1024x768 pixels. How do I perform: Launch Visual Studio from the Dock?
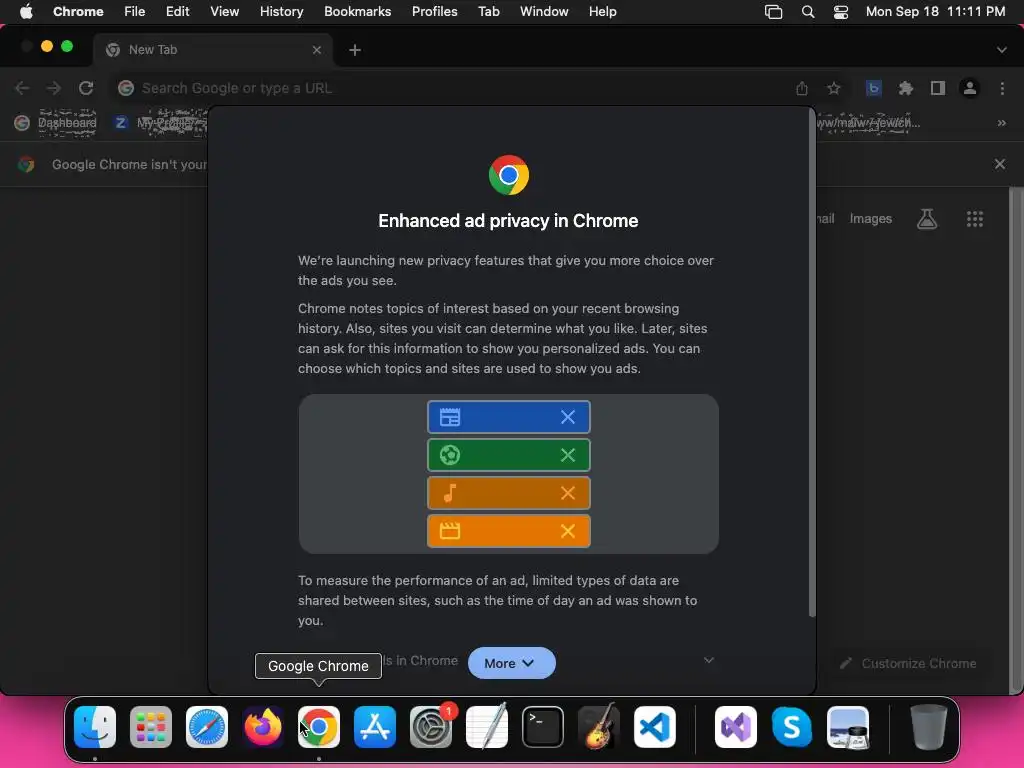(736, 727)
